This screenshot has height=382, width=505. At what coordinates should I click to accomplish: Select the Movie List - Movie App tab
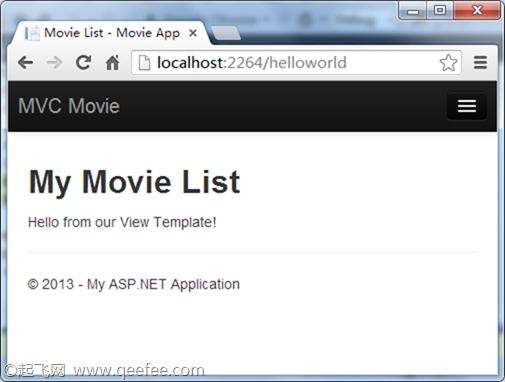[111, 33]
